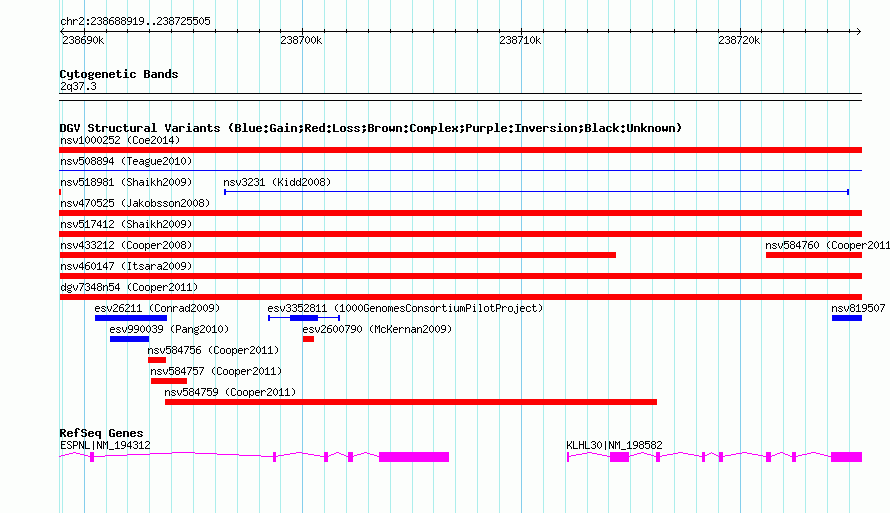Select the nsv584759 long red loss bar
Image resolution: width=890 pixels, height=513 pixels.
pos(411,402)
